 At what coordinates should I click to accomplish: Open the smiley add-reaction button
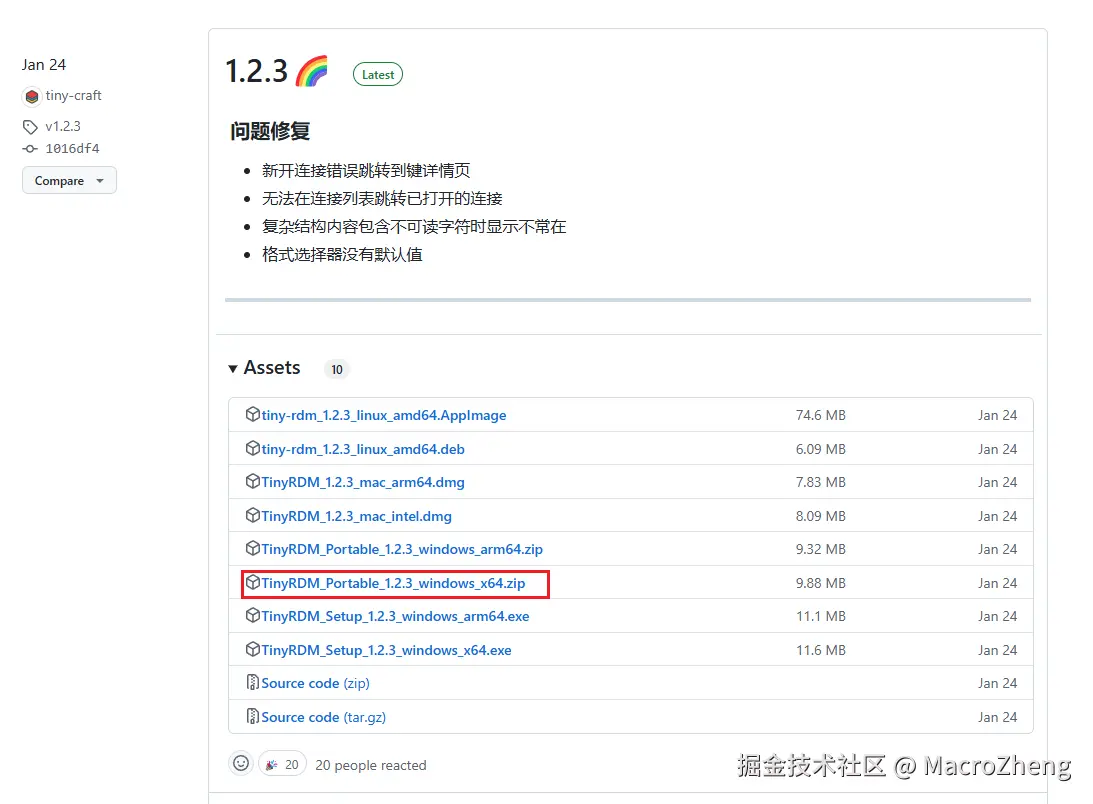click(240, 764)
